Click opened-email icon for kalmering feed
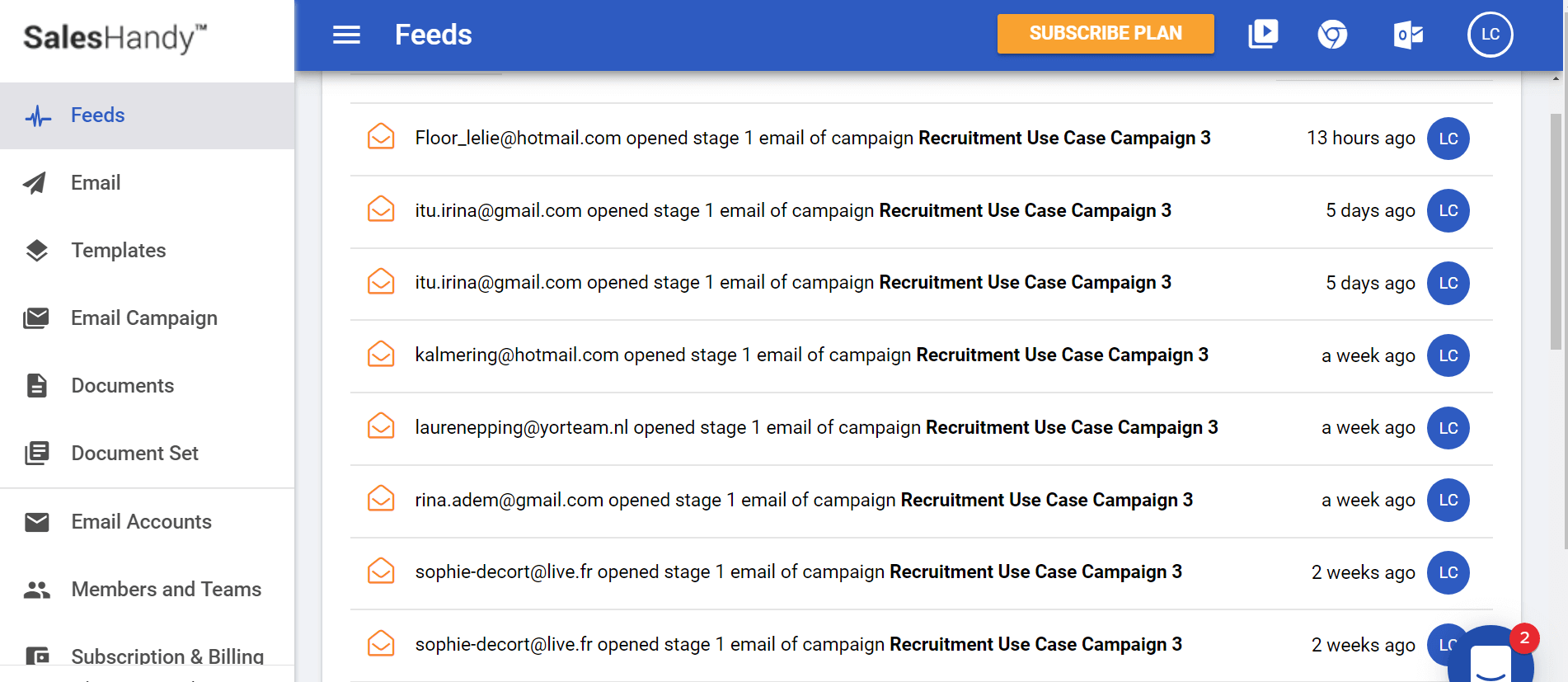1568x682 pixels. click(381, 355)
